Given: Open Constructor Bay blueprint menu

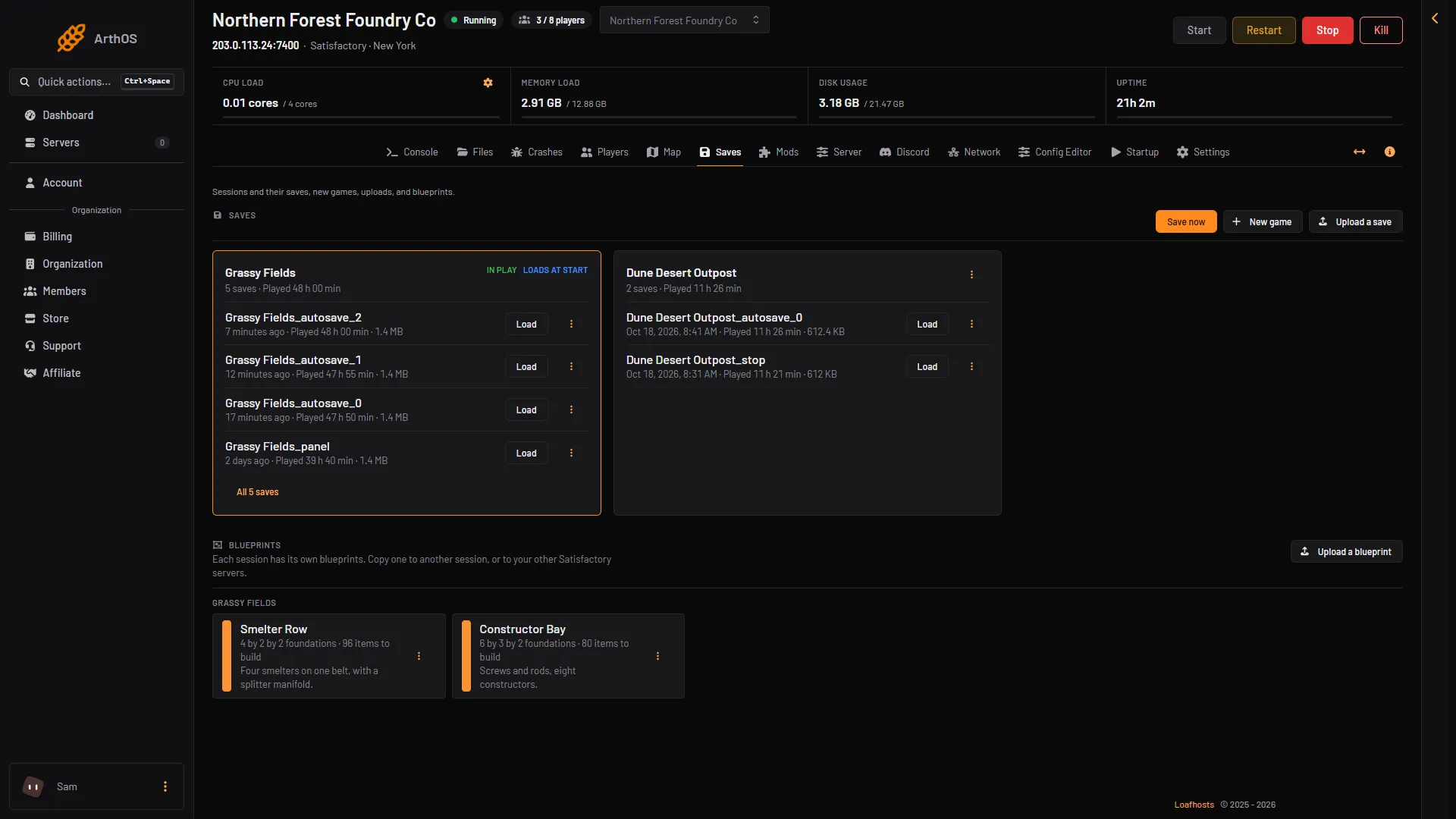Looking at the screenshot, I should pos(657,656).
